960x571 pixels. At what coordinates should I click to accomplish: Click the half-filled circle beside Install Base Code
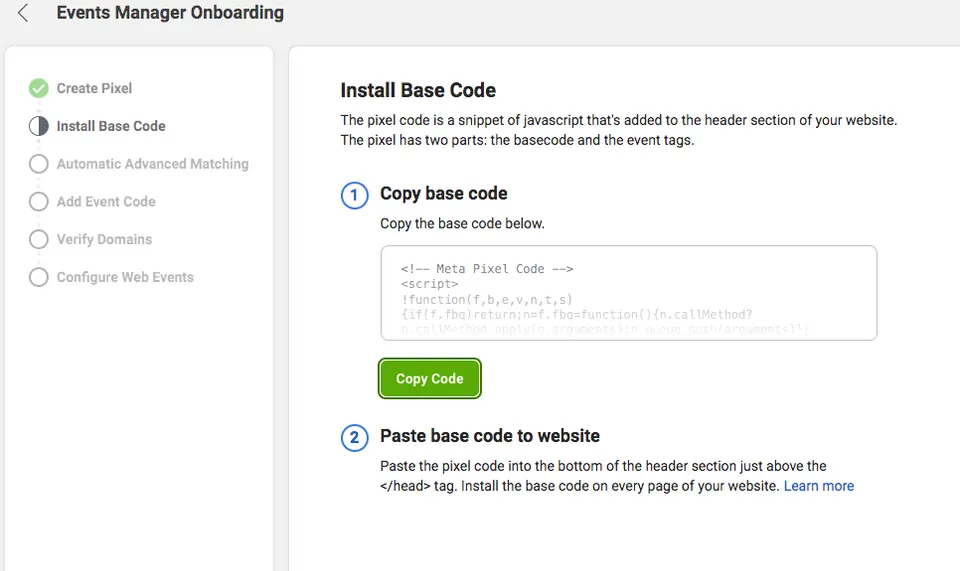point(39,126)
